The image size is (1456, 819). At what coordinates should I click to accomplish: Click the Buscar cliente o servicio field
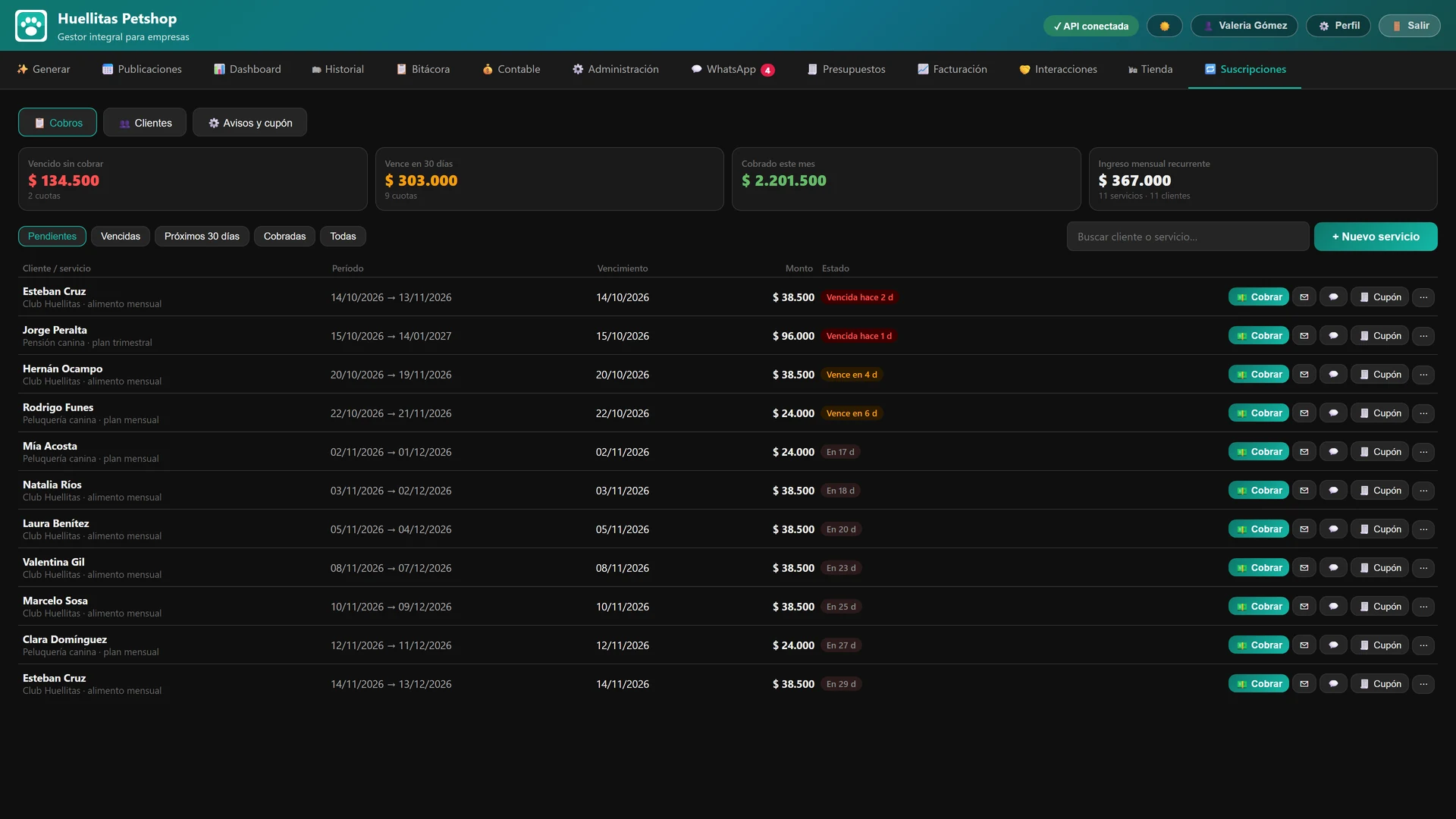tap(1188, 237)
